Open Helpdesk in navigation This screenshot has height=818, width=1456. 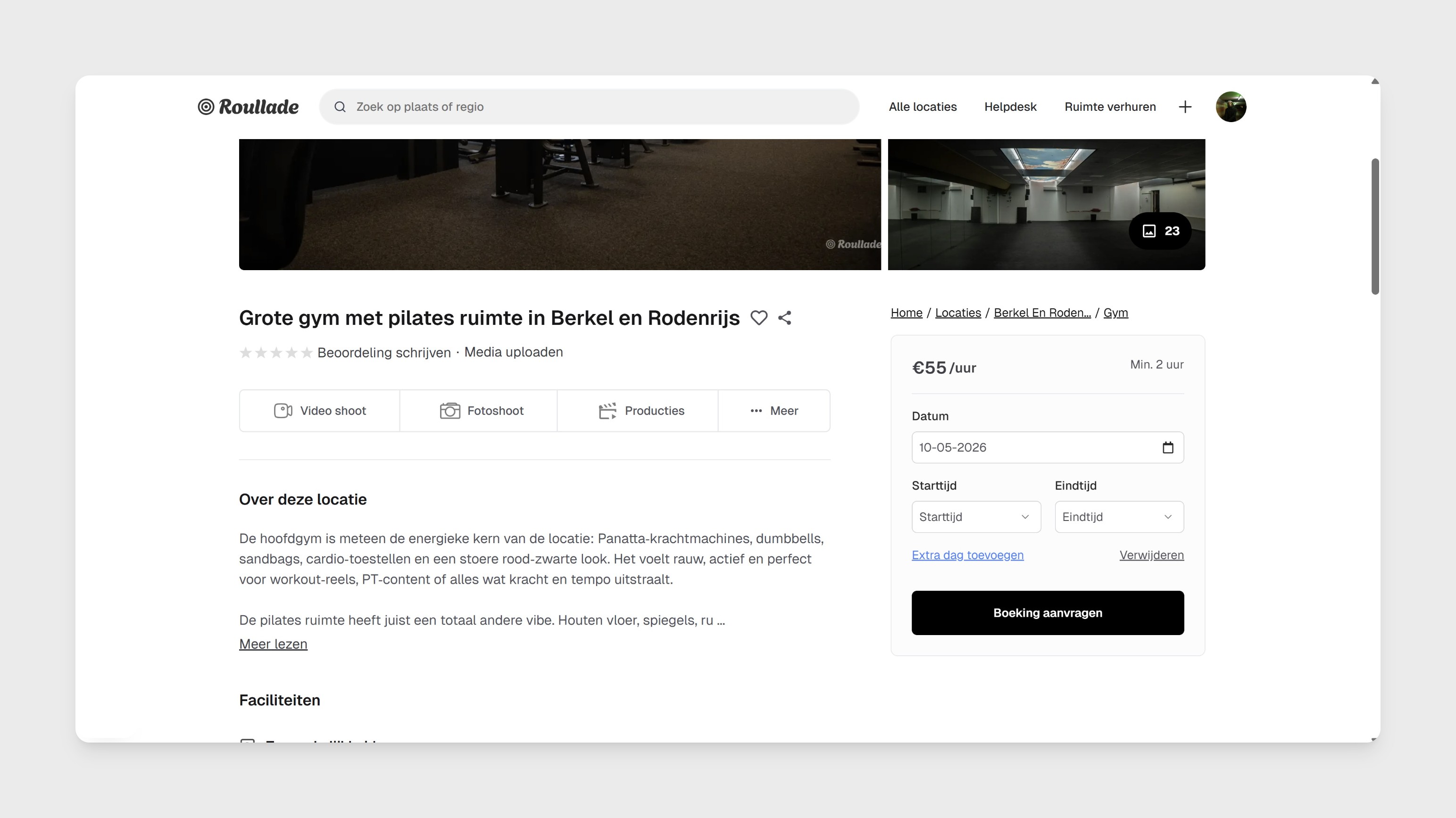[x=1010, y=107]
